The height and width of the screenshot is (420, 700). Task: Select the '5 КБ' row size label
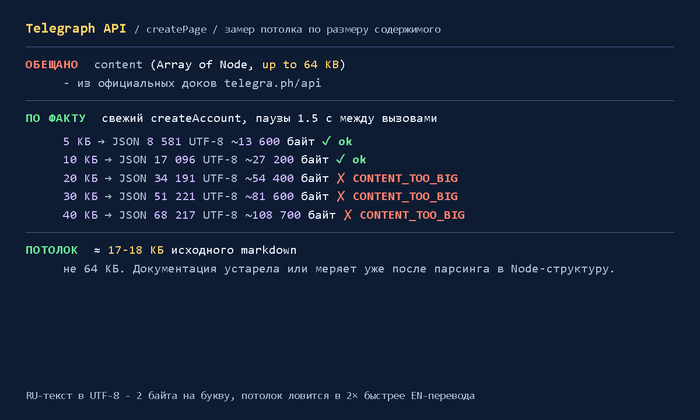point(77,141)
